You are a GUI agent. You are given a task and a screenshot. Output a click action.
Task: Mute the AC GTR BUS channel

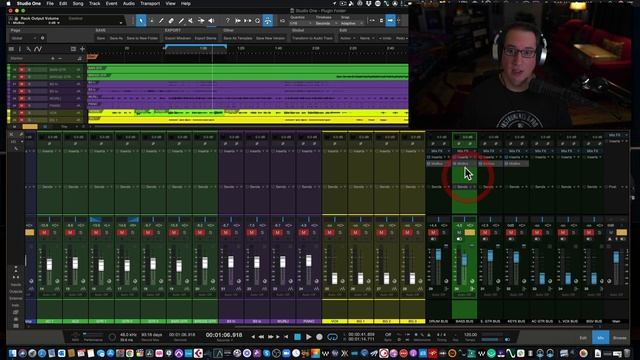[537, 233]
